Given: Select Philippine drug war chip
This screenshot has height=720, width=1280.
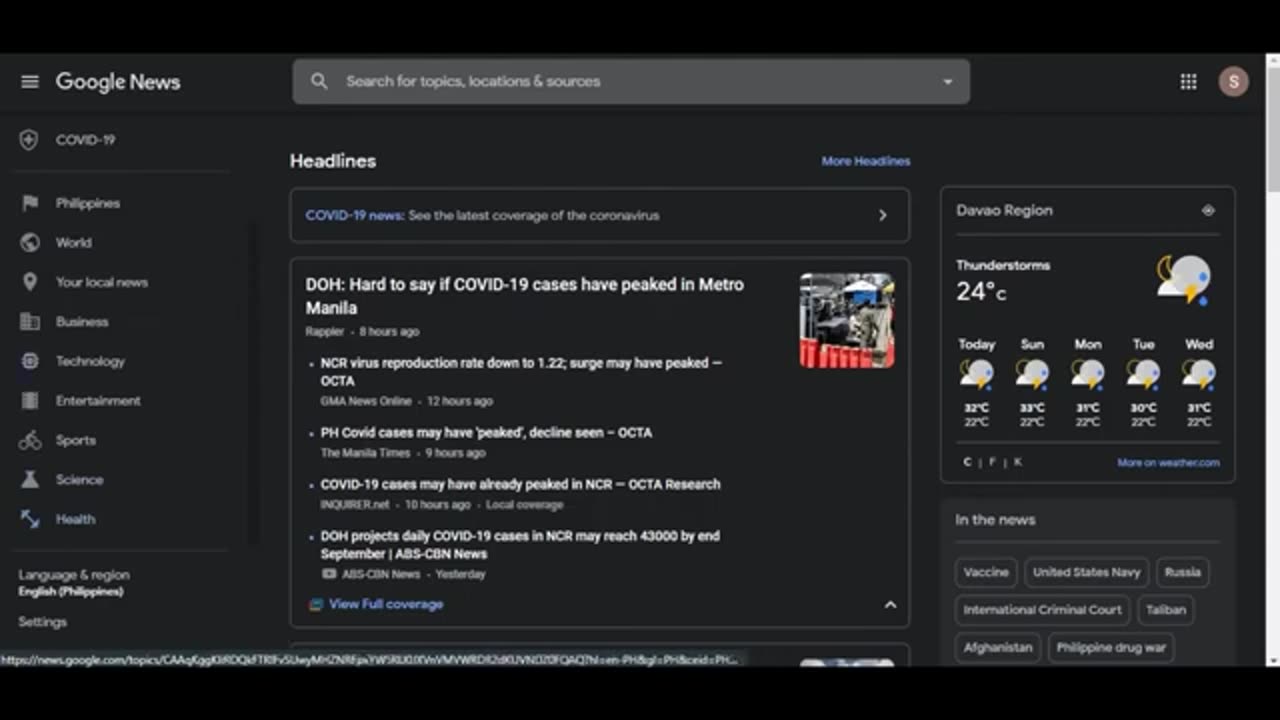Looking at the screenshot, I should (x=1111, y=647).
